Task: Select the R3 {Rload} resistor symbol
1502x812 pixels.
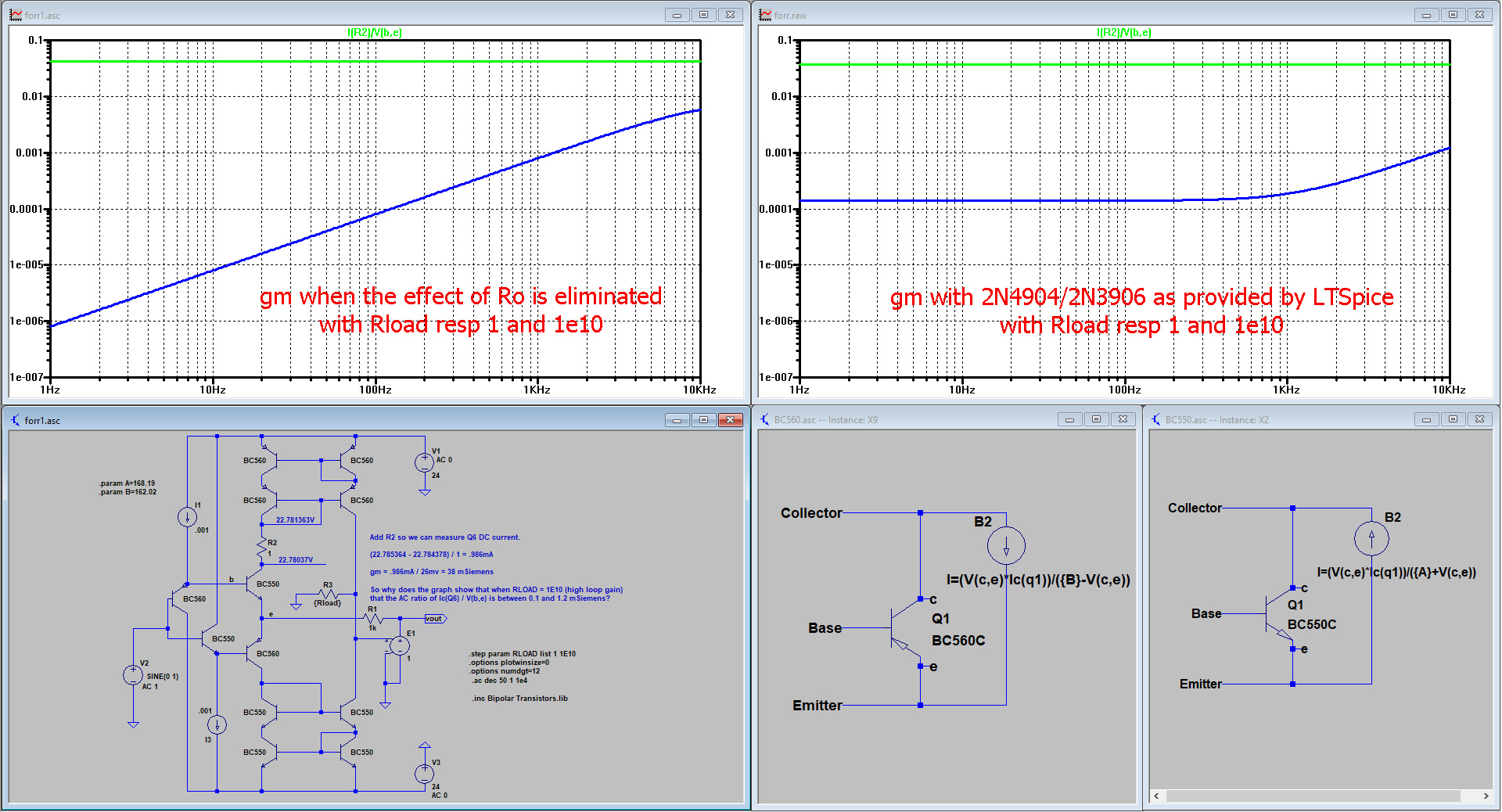Action: pyautogui.click(x=328, y=595)
